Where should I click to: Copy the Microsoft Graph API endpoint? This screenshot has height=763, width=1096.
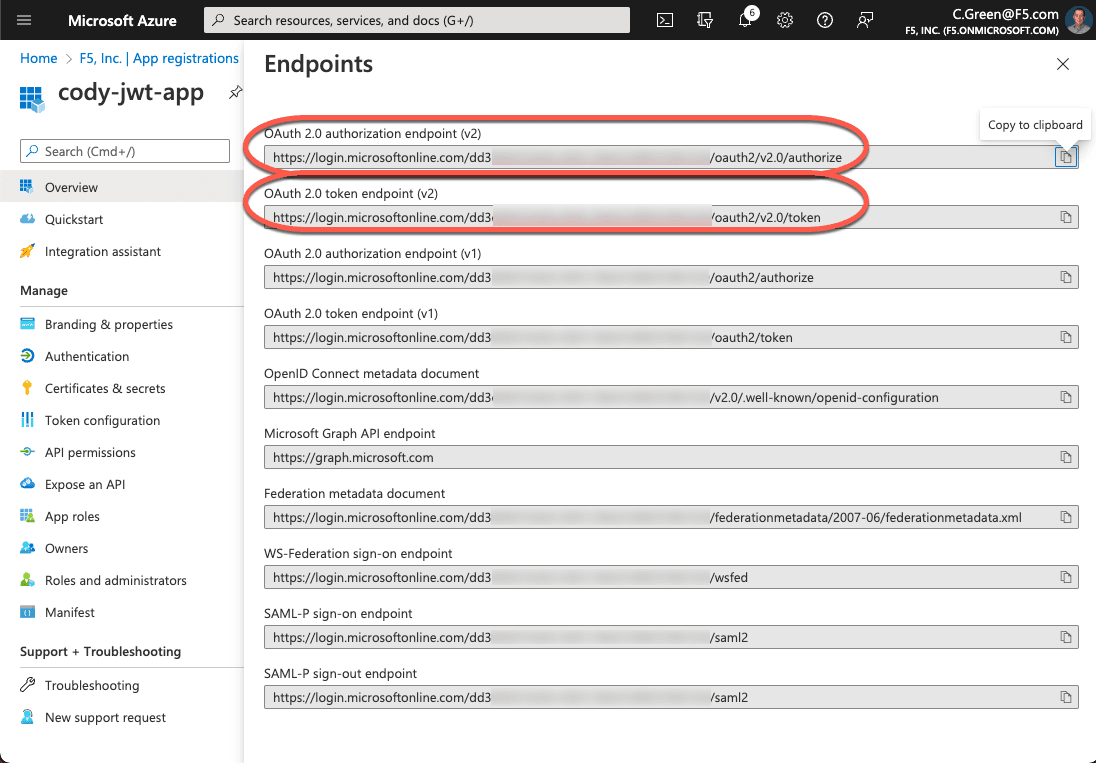1066,456
